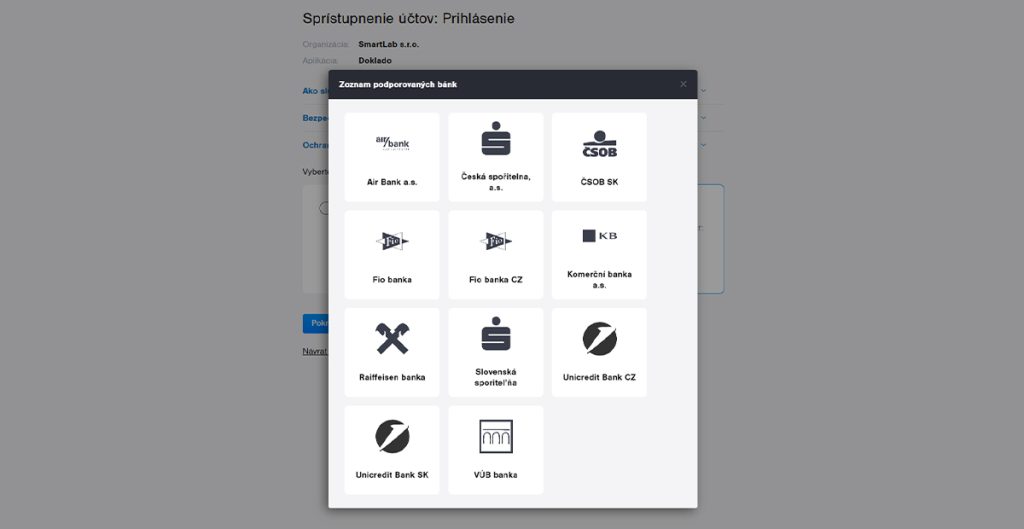The image size is (1024, 529).
Task: Select the Unicredit Bank CZ label
Action: click(599, 377)
